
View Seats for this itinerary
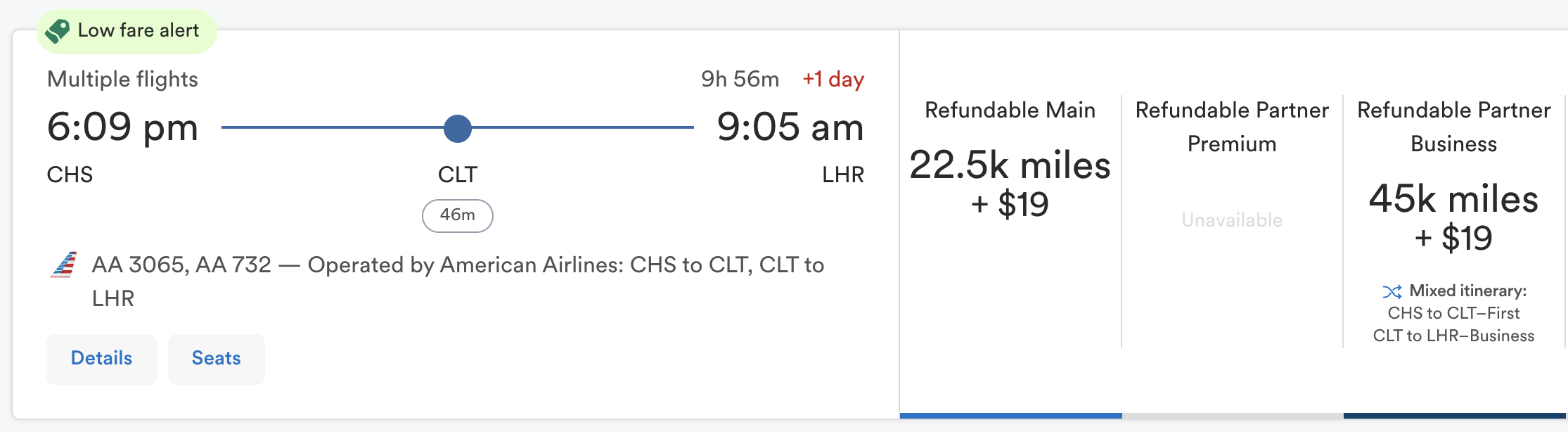point(216,359)
